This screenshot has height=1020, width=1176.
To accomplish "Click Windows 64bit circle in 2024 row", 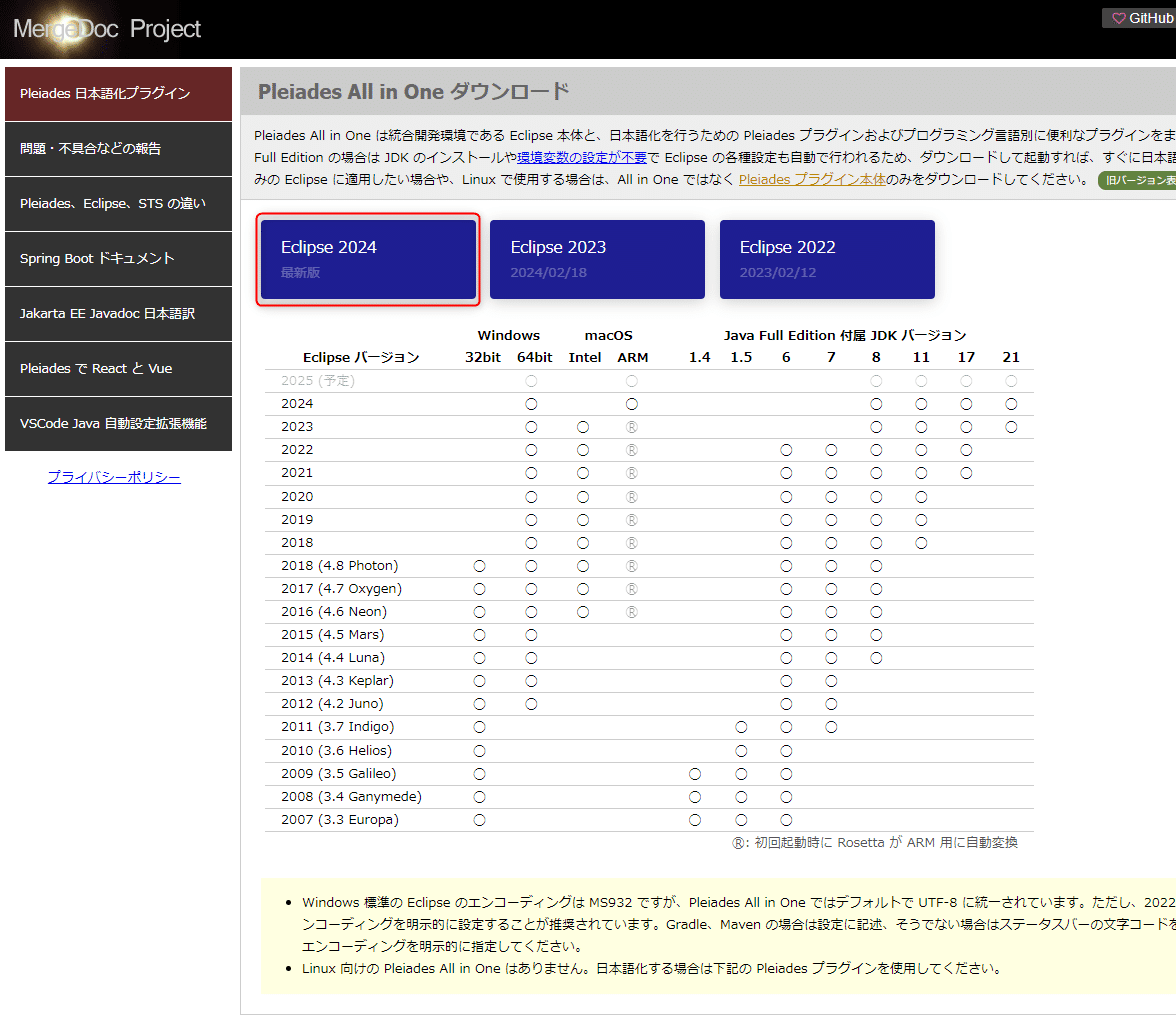I will [531, 404].
